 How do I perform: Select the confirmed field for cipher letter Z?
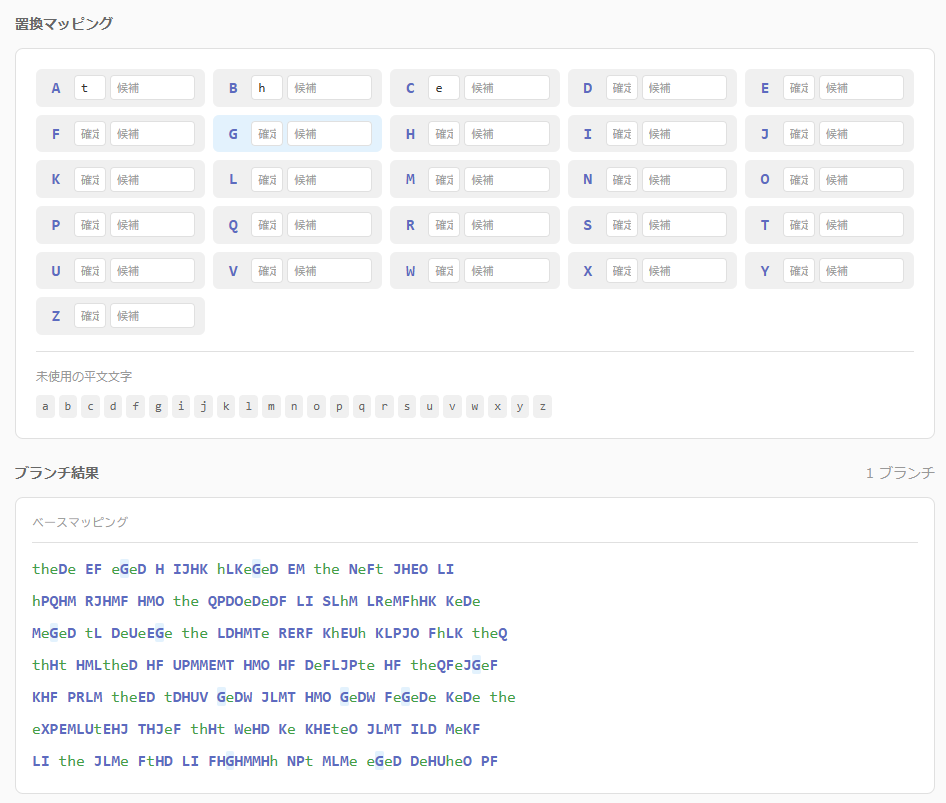[x=90, y=316]
